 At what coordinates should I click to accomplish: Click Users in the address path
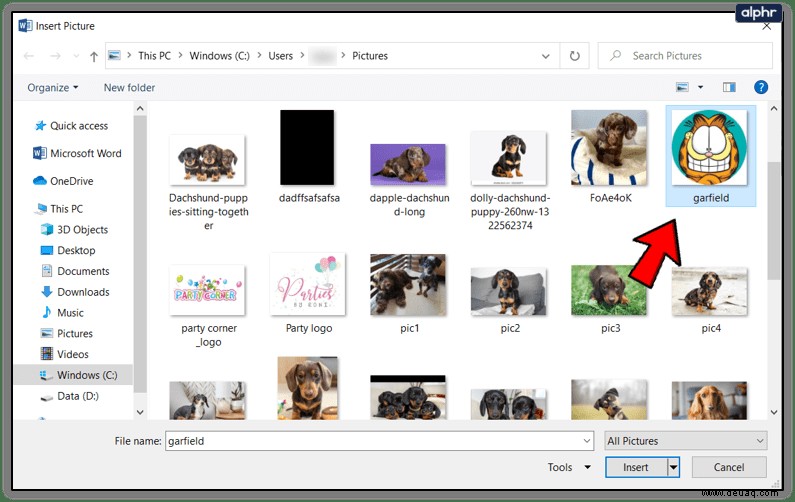point(280,56)
